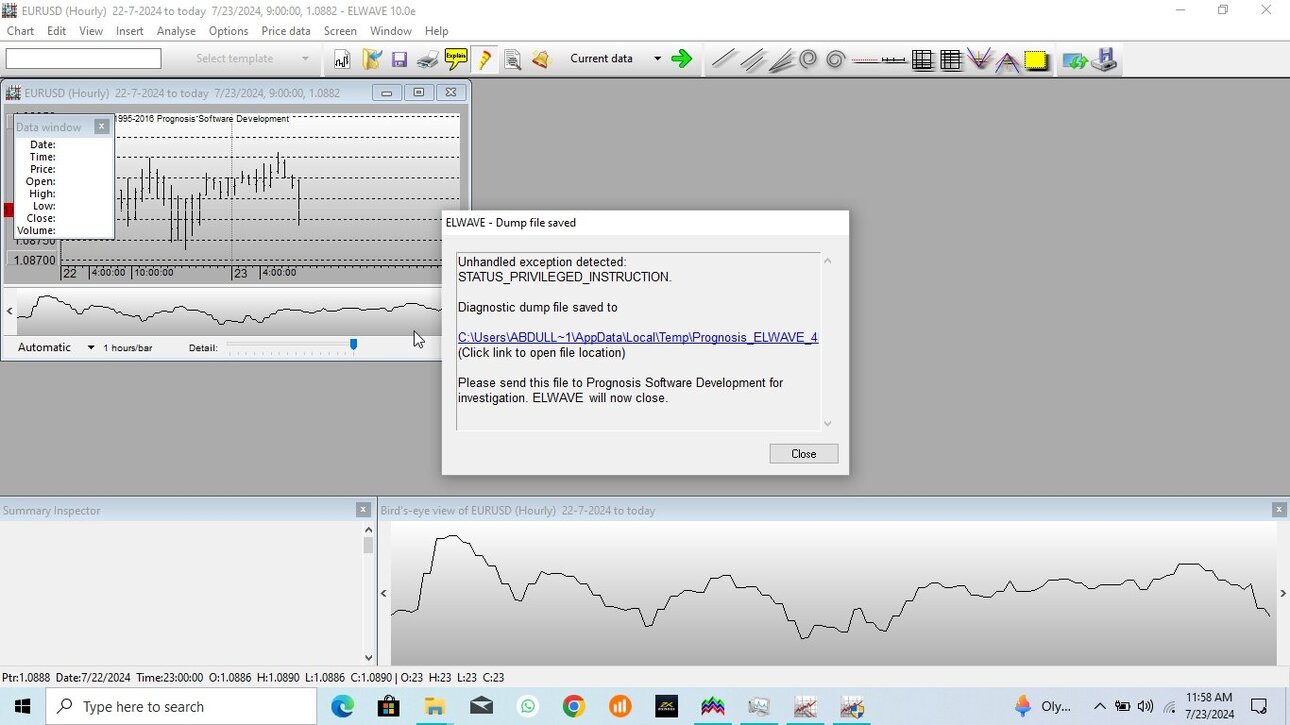Select the fan lines tool
The height and width of the screenshot is (725, 1290).
780,60
